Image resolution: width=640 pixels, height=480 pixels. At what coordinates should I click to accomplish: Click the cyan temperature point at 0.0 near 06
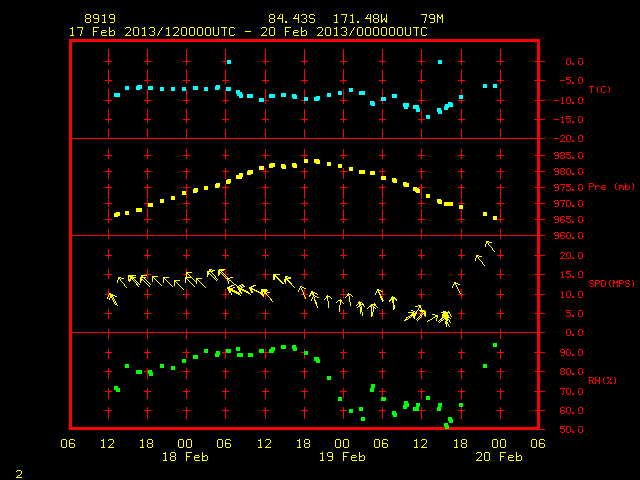pyautogui.click(x=229, y=62)
